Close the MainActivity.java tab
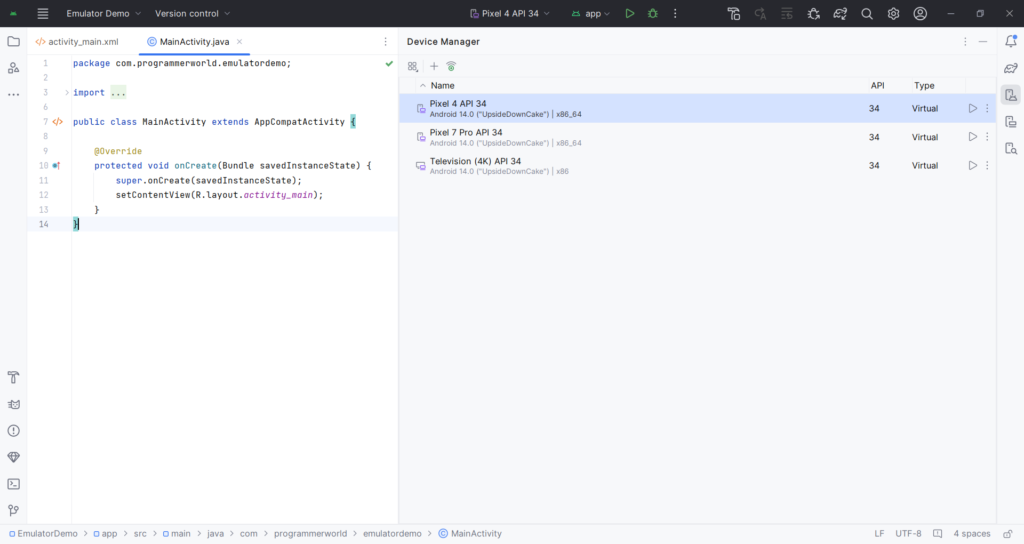Screen dimensions: 1024x544 240,41
